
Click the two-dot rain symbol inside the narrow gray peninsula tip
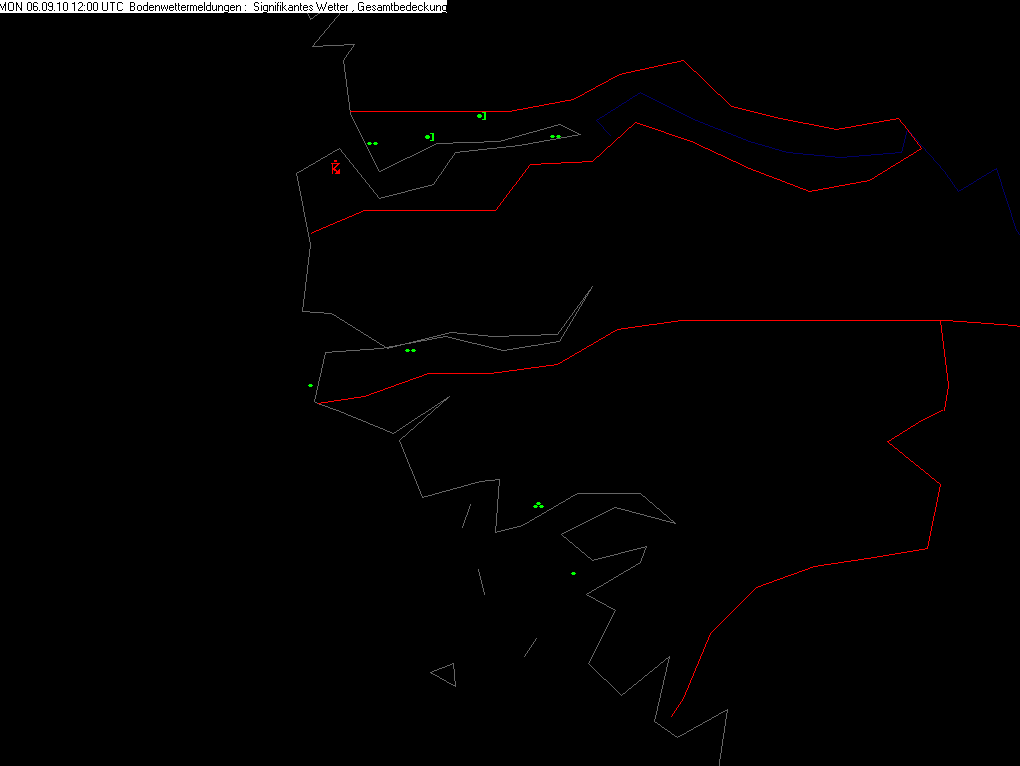point(556,137)
